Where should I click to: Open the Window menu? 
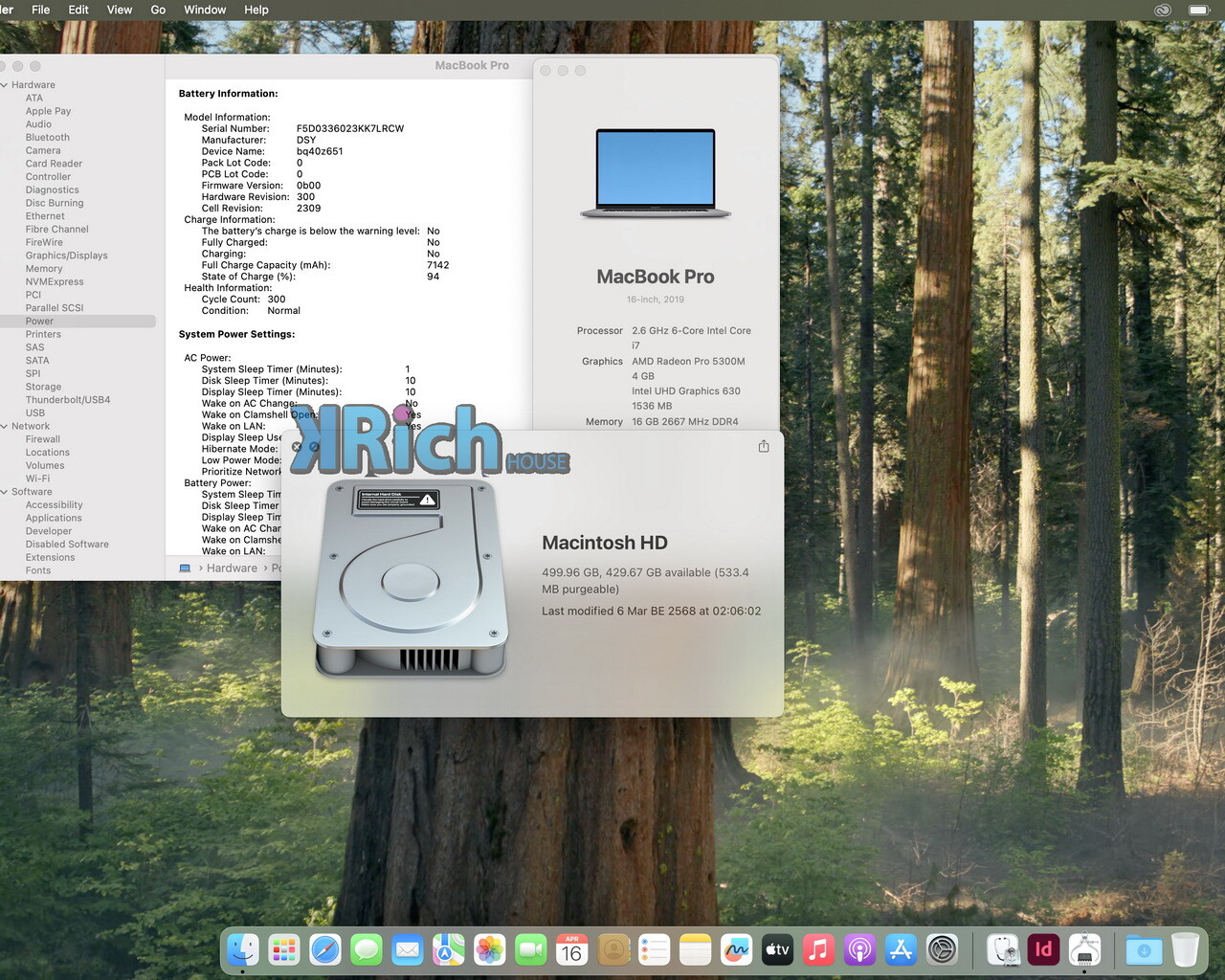click(x=205, y=10)
